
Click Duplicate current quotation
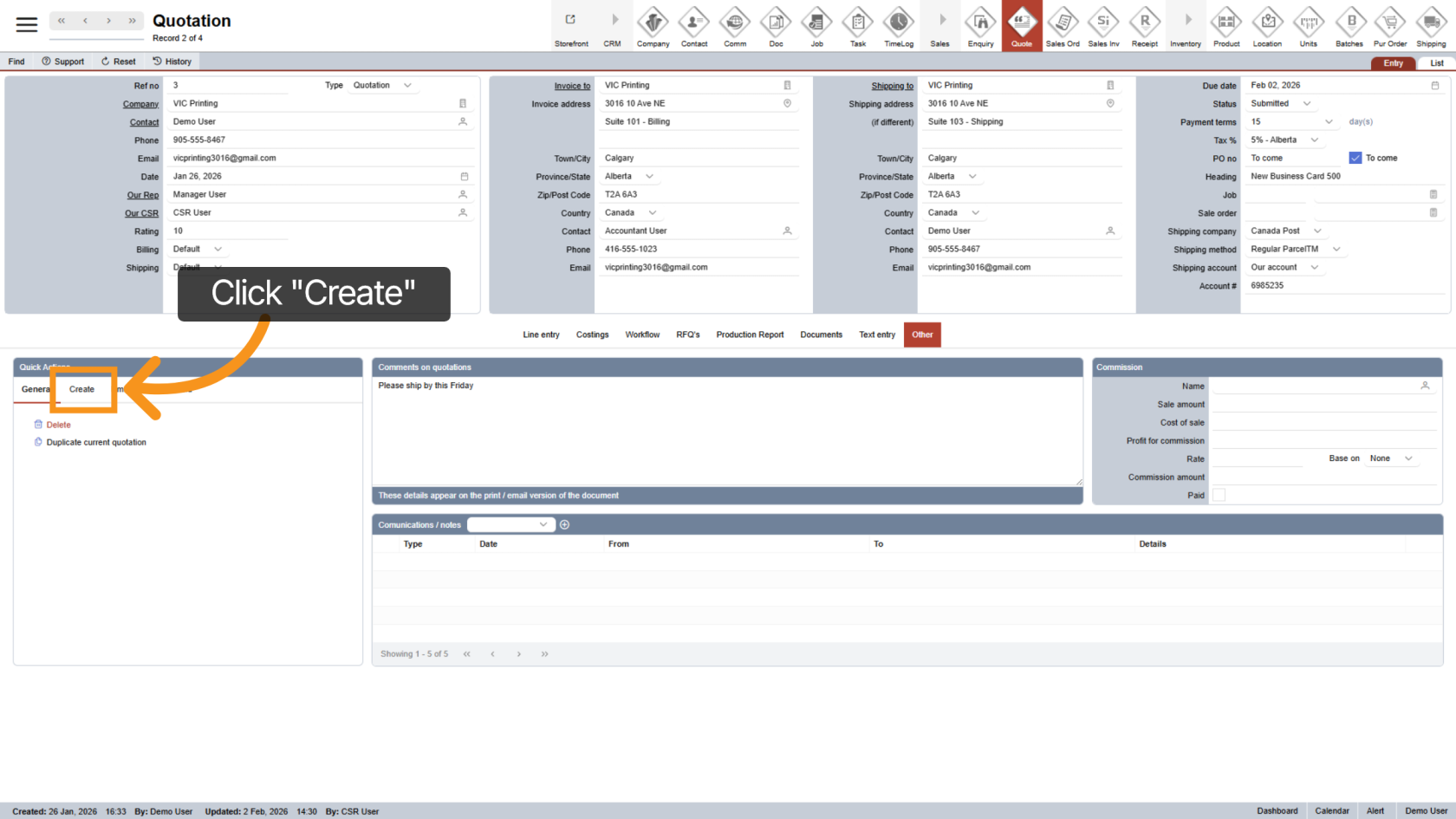coord(96,442)
